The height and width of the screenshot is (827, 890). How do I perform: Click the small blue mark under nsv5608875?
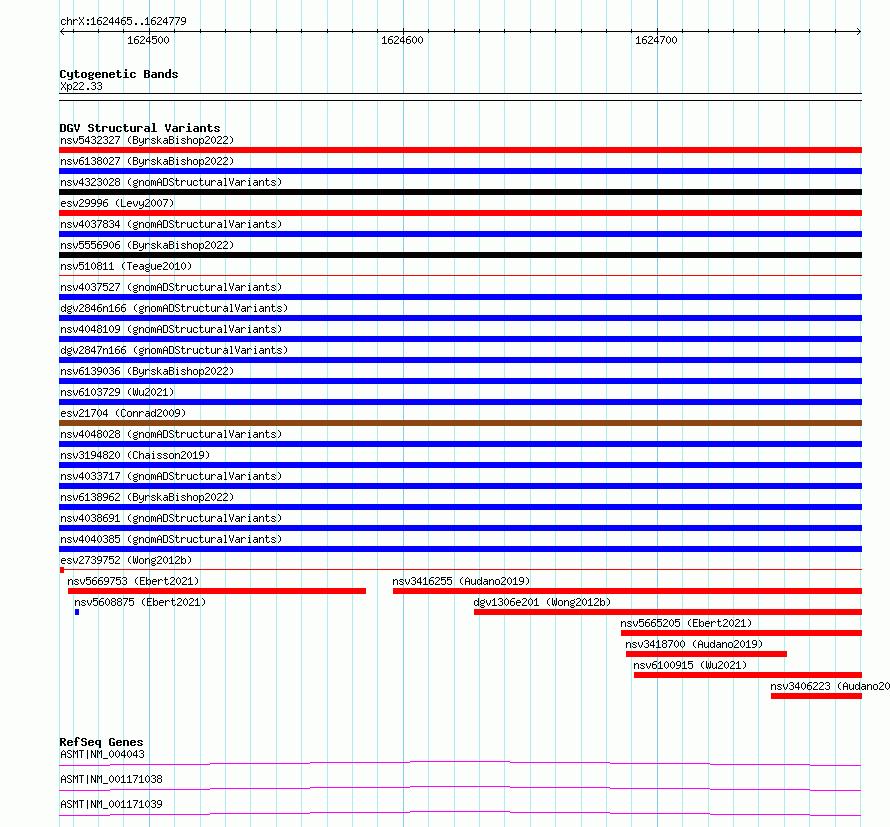tap(77, 612)
